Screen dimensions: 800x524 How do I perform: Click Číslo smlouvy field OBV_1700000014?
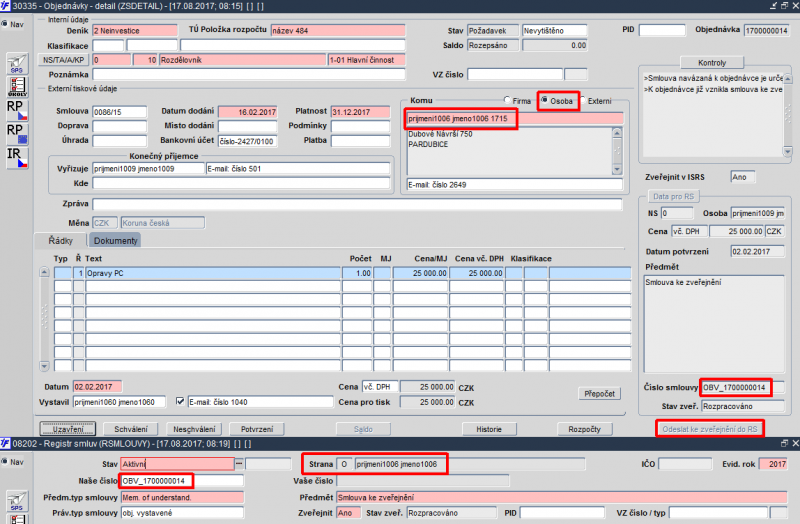pos(736,388)
